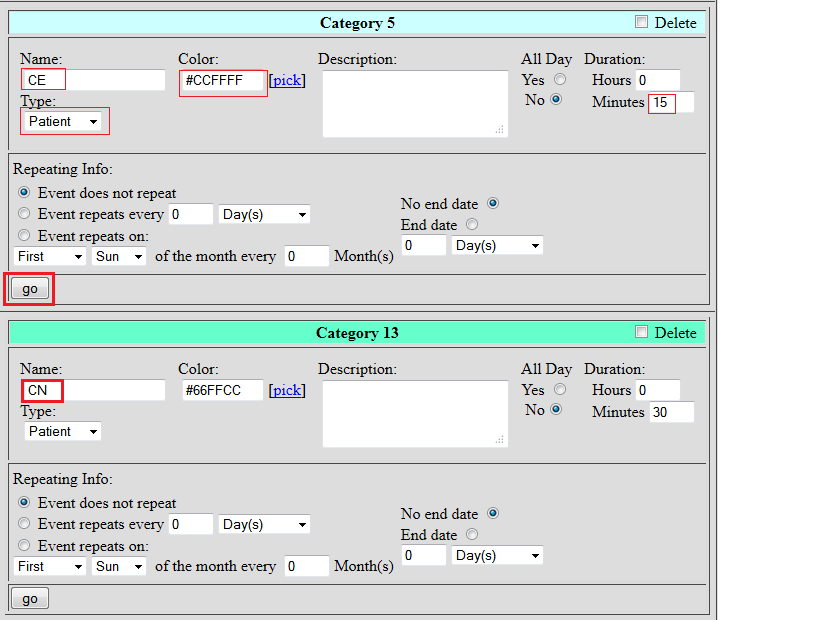Click the pick color link for Category 5
This screenshot has width=819, height=620.
pyautogui.click(x=287, y=80)
